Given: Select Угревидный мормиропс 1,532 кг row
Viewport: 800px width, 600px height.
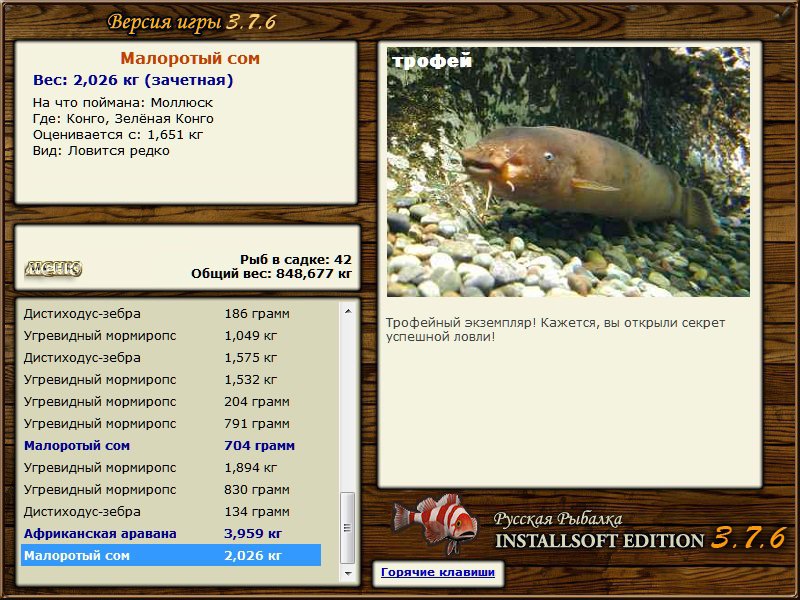Looking at the screenshot, I should point(171,379).
